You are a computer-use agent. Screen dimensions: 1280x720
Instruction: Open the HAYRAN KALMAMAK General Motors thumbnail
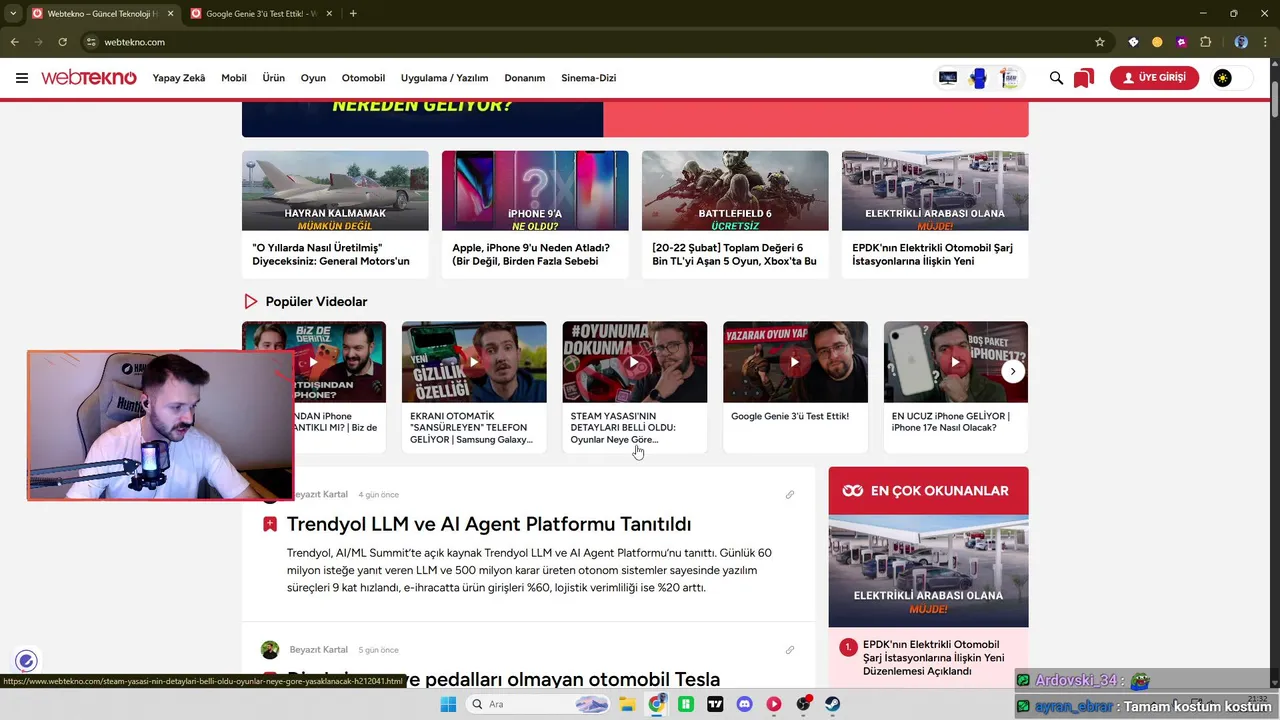[x=335, y=191]
